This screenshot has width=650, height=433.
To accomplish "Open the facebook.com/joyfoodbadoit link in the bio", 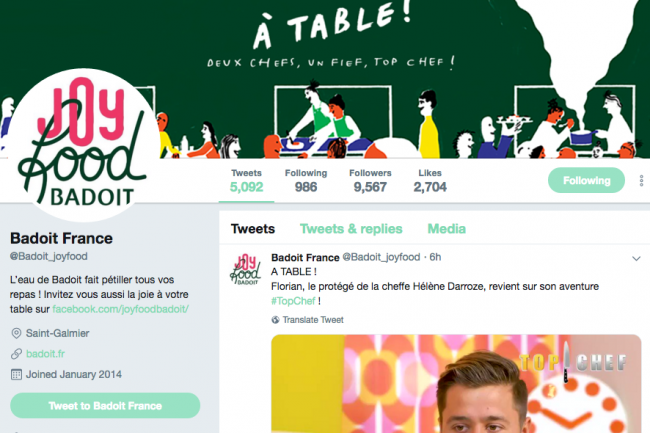I will [120, 309].
